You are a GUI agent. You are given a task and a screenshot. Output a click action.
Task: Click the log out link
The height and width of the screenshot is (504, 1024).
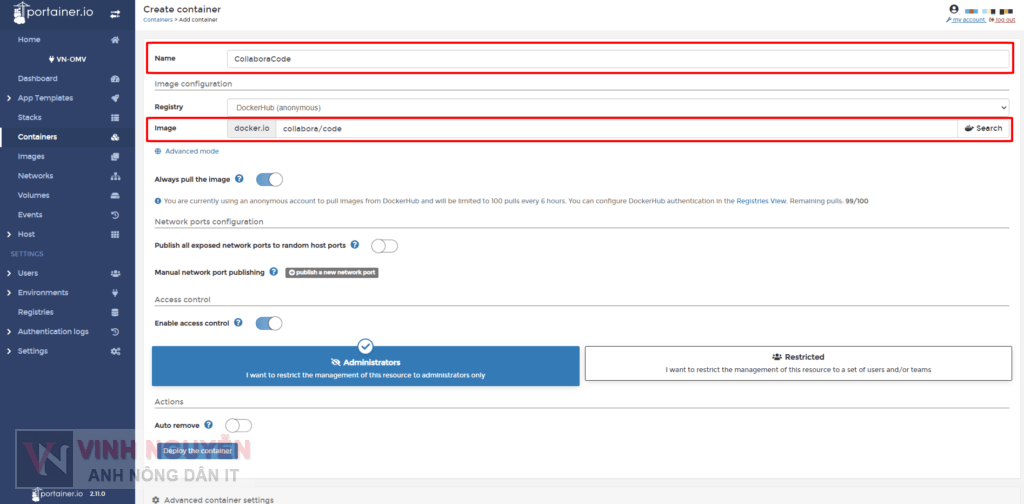pos(1002,20)
